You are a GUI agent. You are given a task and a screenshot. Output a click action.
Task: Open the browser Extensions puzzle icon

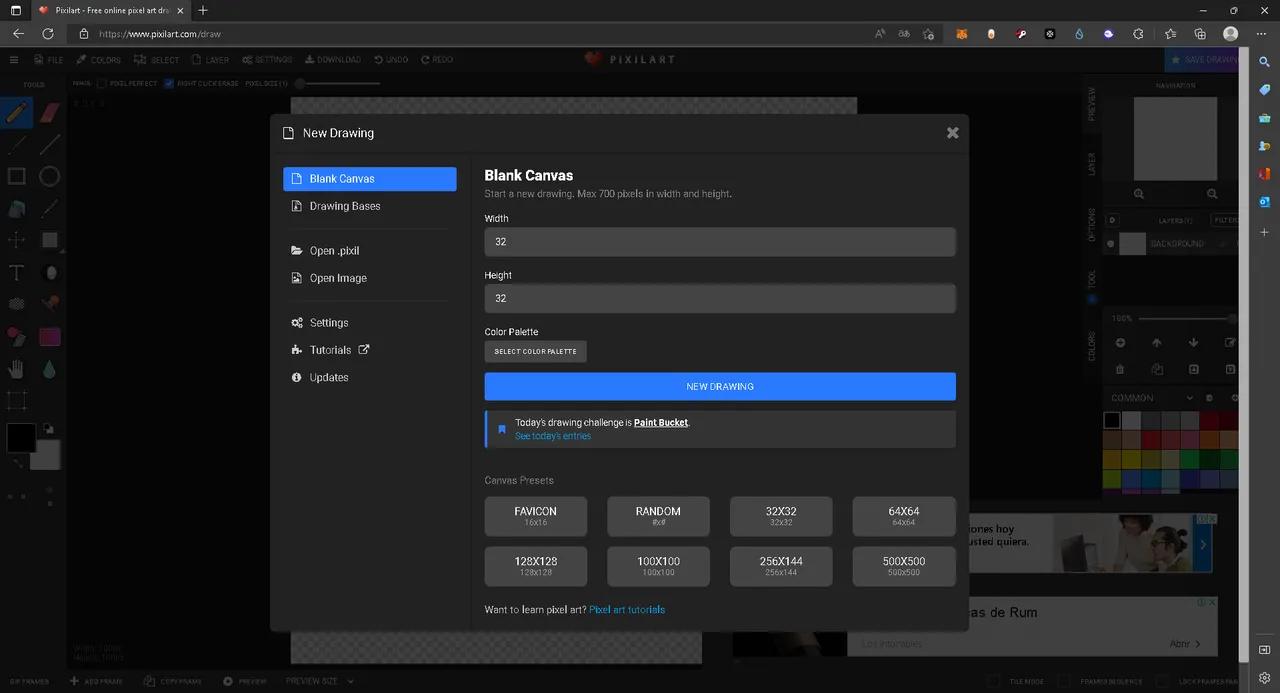[1138, 34]
